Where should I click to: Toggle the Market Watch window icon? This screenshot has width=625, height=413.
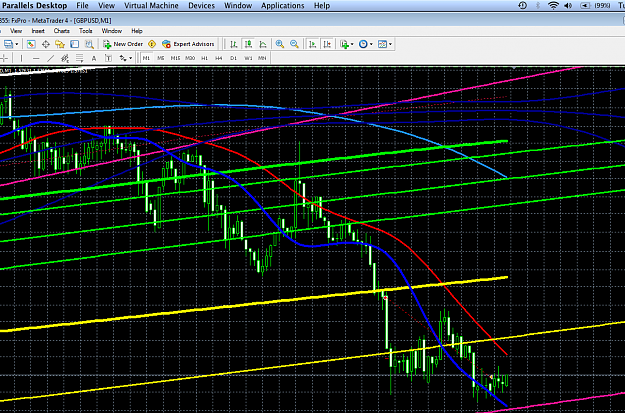tap(31, 44)
